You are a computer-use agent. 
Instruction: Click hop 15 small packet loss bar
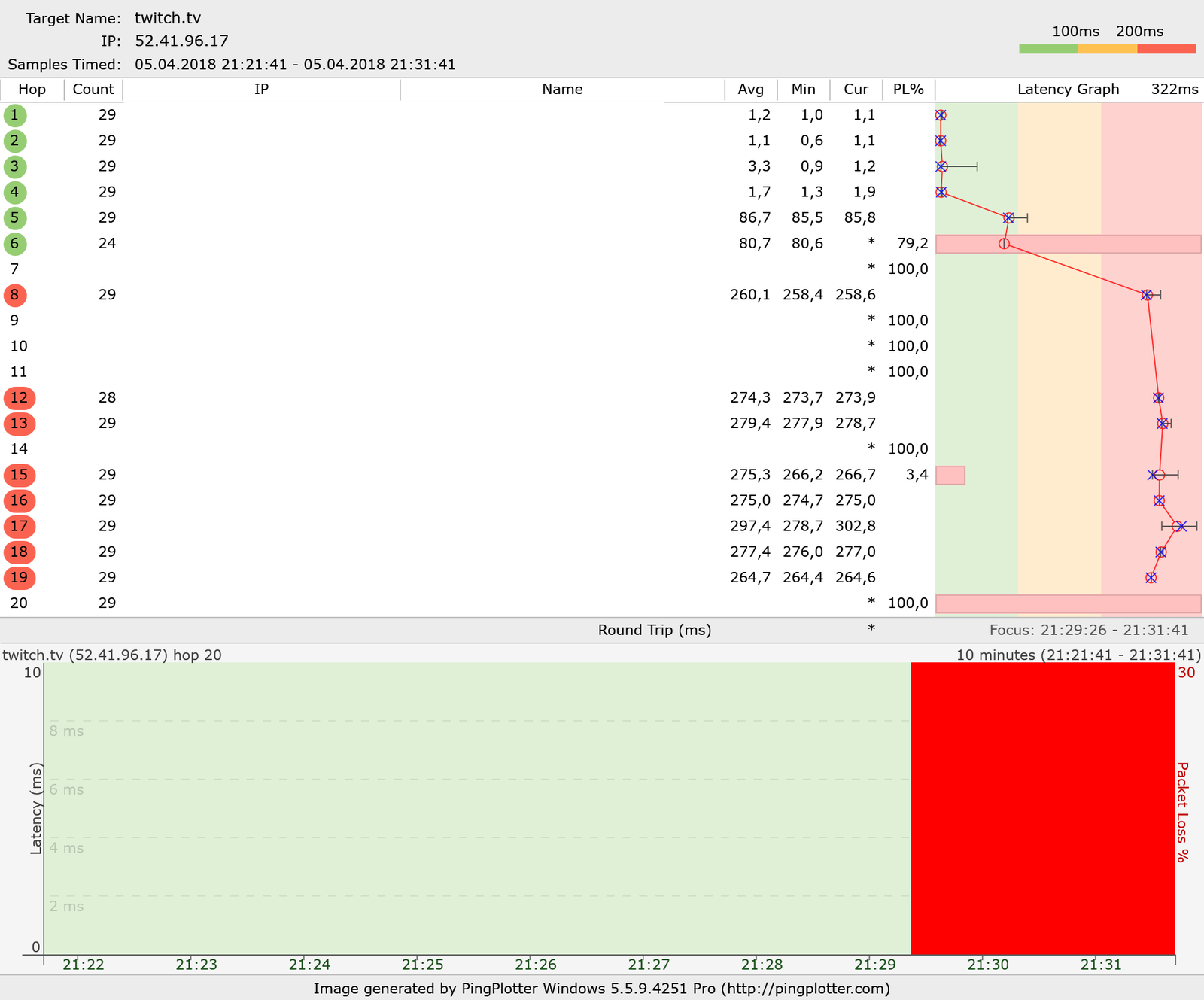(950, 475)
